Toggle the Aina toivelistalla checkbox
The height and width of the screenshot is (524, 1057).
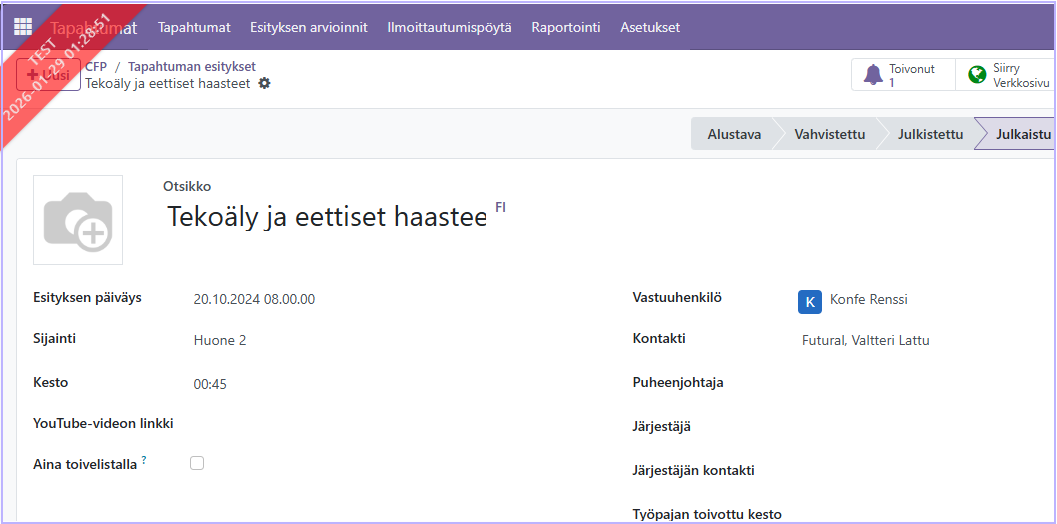[x=197, y=463]
